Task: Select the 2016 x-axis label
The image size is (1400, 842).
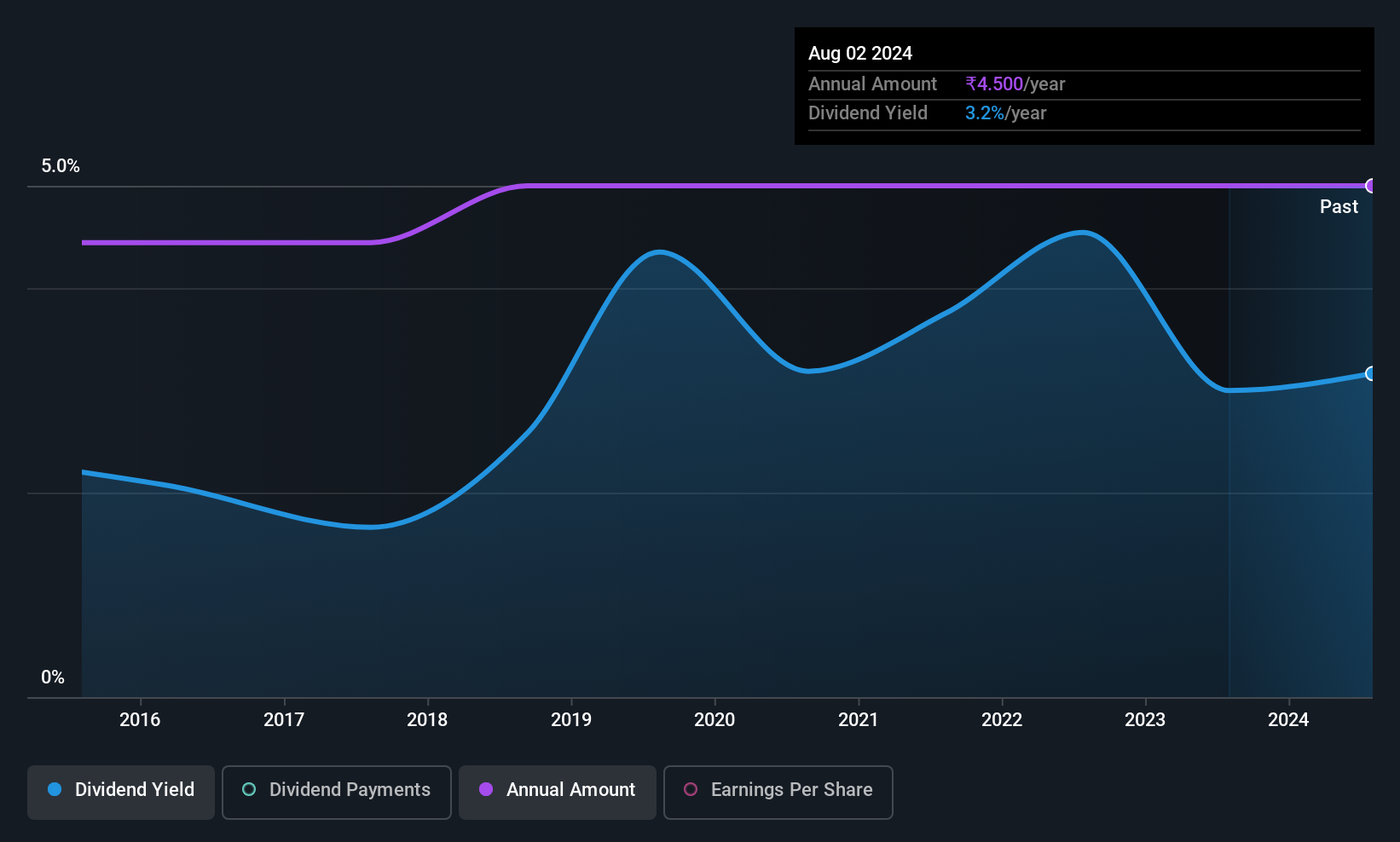Action: 140,719
